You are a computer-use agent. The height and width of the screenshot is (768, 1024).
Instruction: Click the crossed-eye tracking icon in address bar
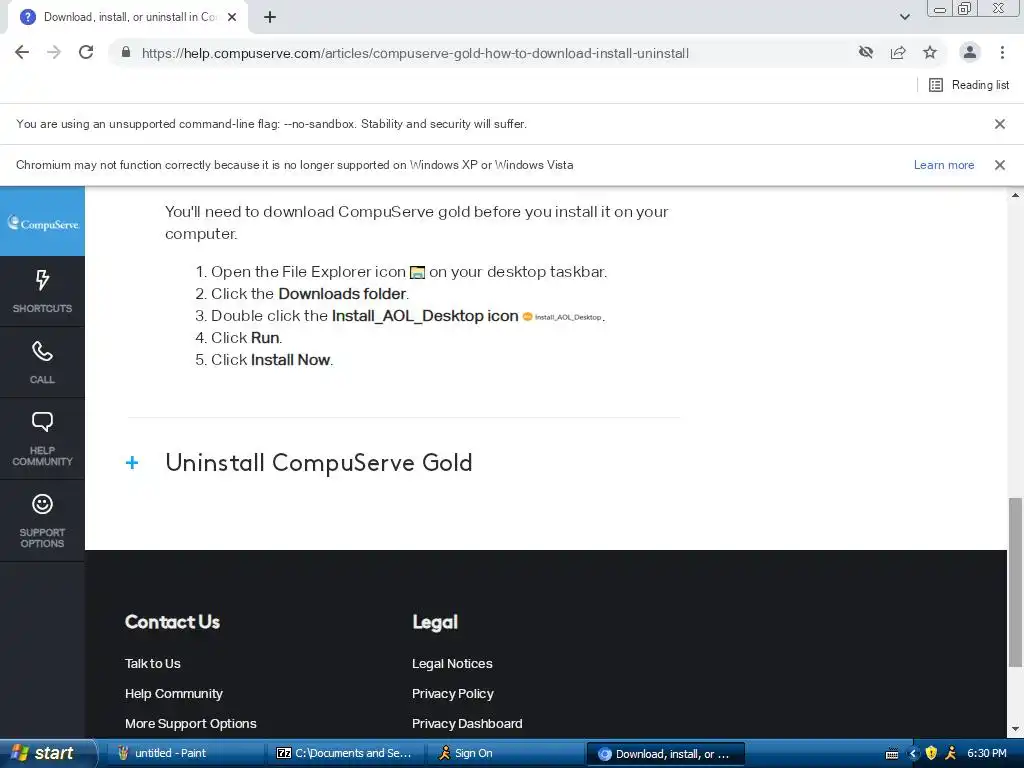pos(866,53)
